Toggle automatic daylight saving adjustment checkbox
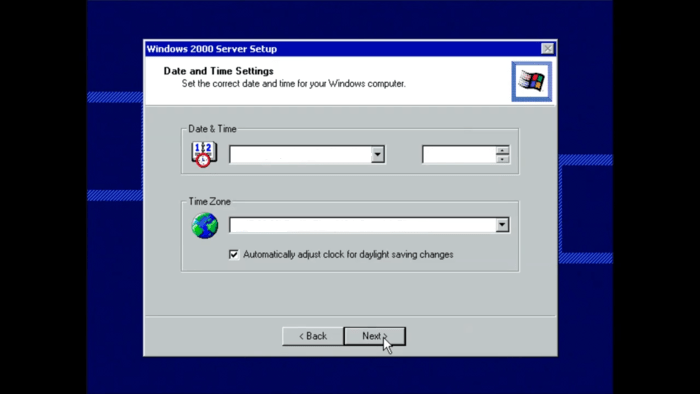 tap(233, 254)
